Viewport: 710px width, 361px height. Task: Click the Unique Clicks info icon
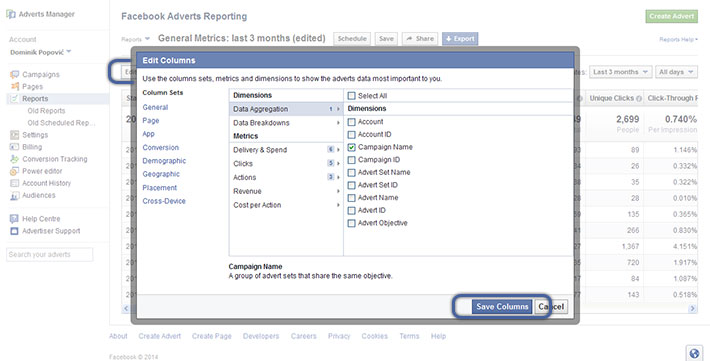(639, 98)
